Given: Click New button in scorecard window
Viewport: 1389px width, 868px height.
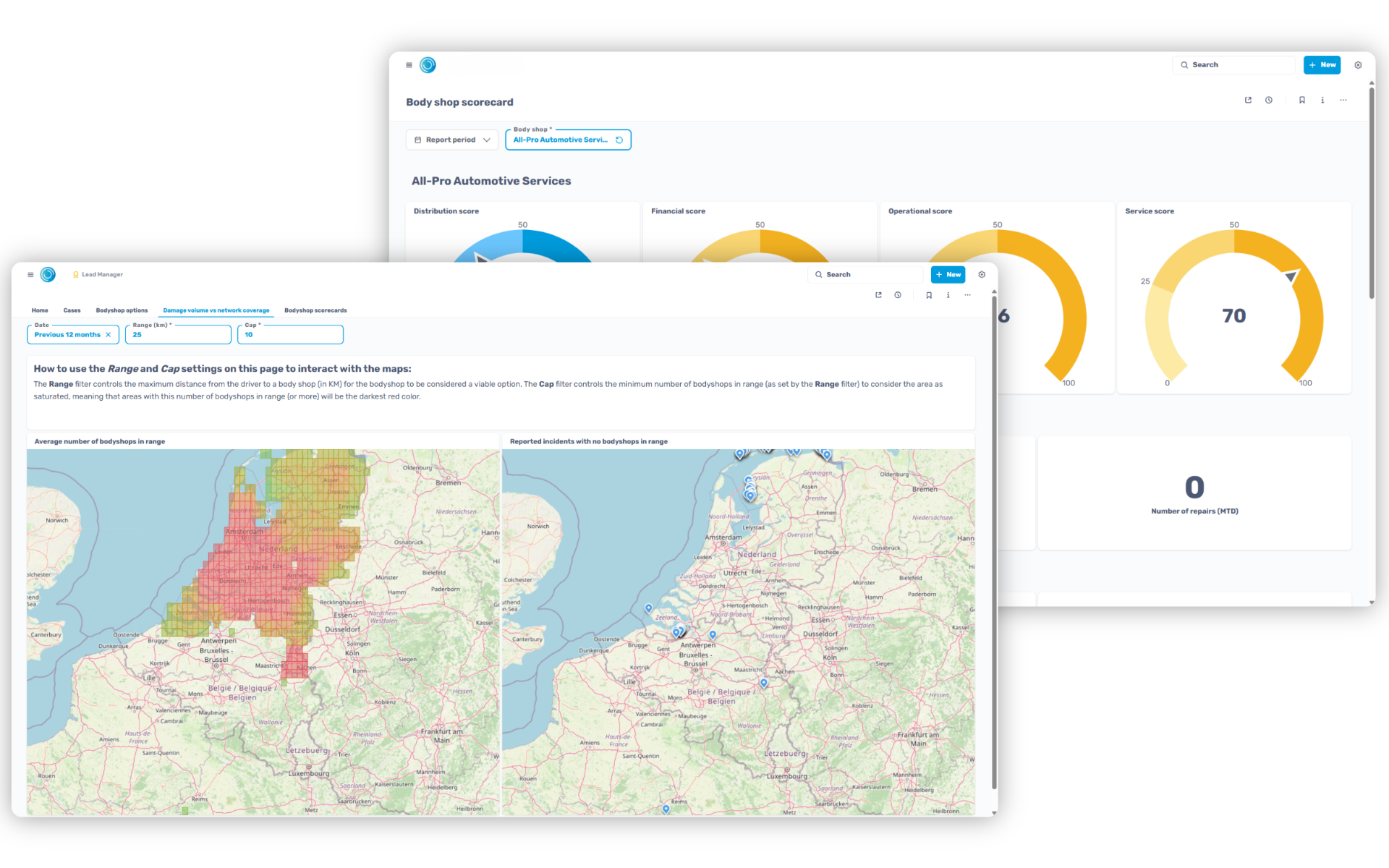Looking at the screenshot, I should (x=1322, y=65).
